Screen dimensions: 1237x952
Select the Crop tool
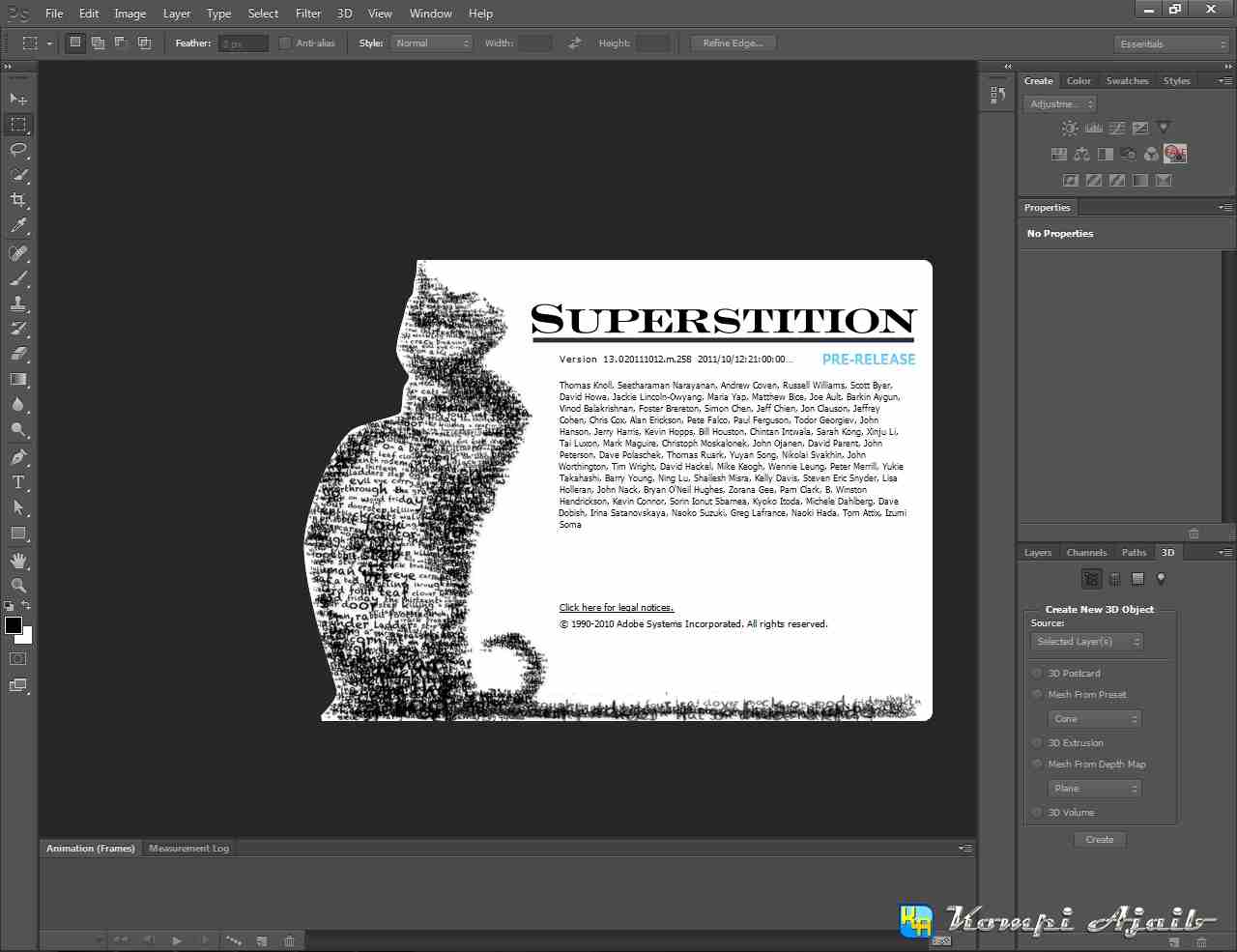[18, 200]
